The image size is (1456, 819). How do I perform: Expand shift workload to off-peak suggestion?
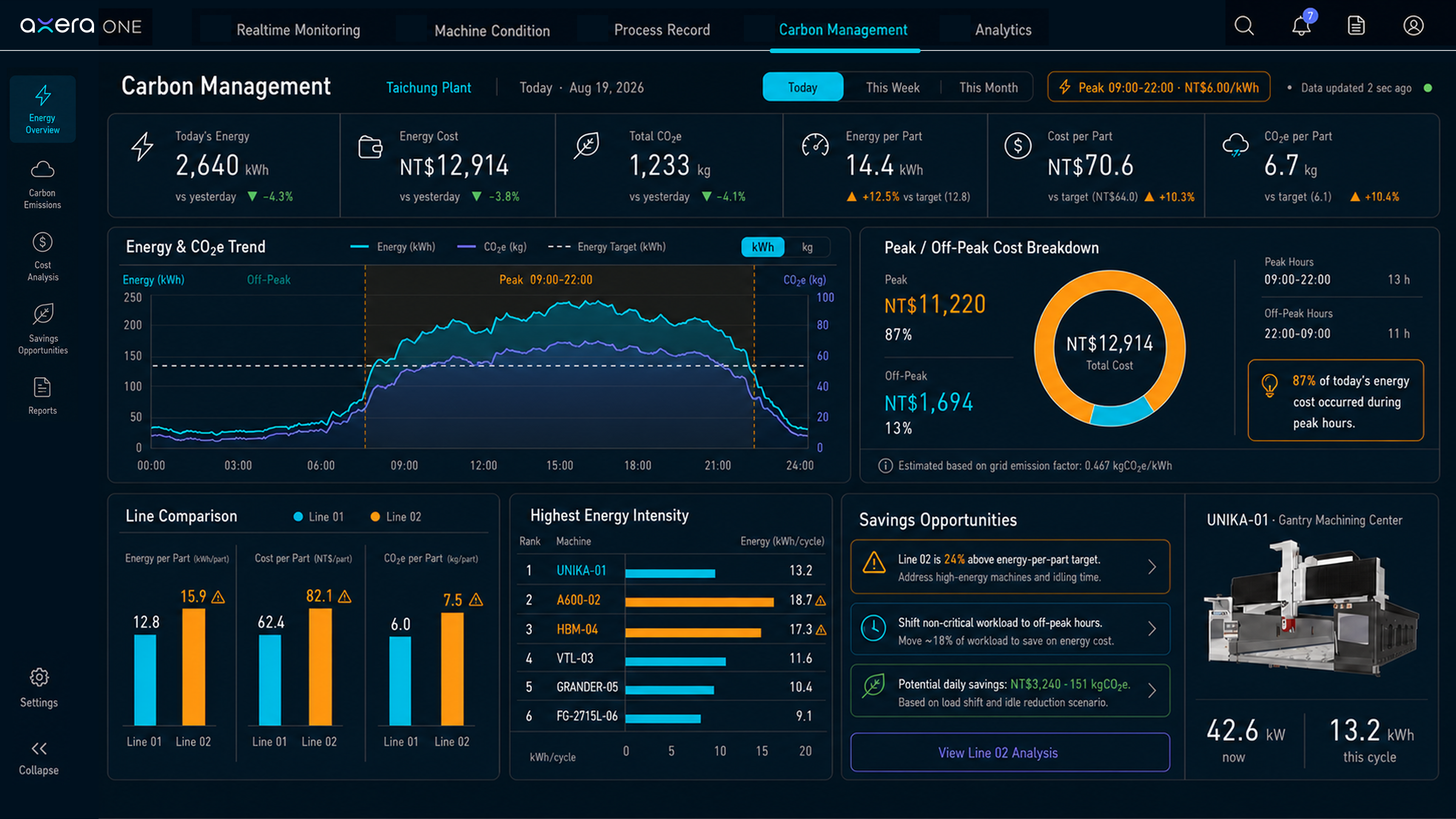tap(1152, 629)
